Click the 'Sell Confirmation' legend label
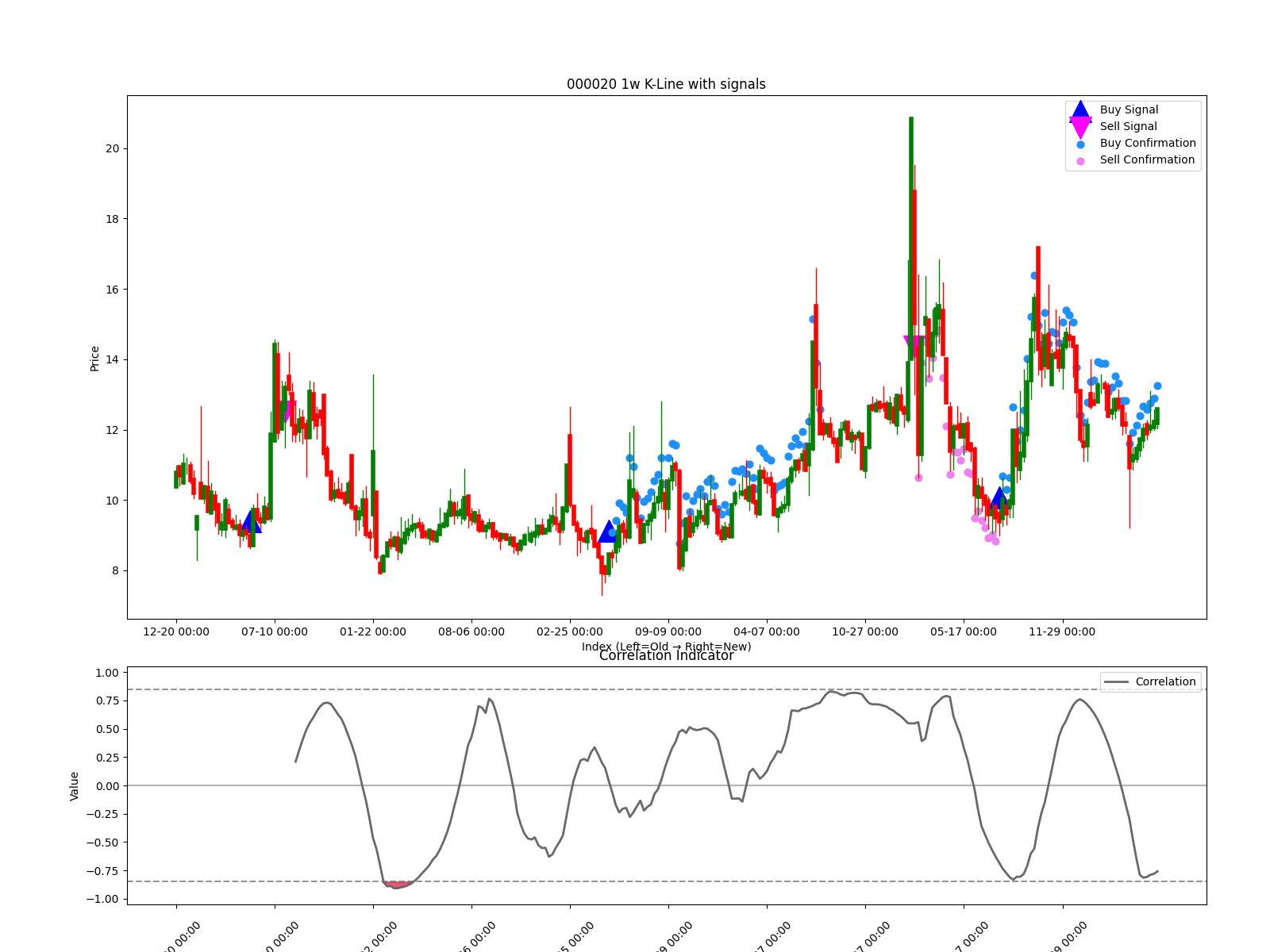 point(1147,160)
